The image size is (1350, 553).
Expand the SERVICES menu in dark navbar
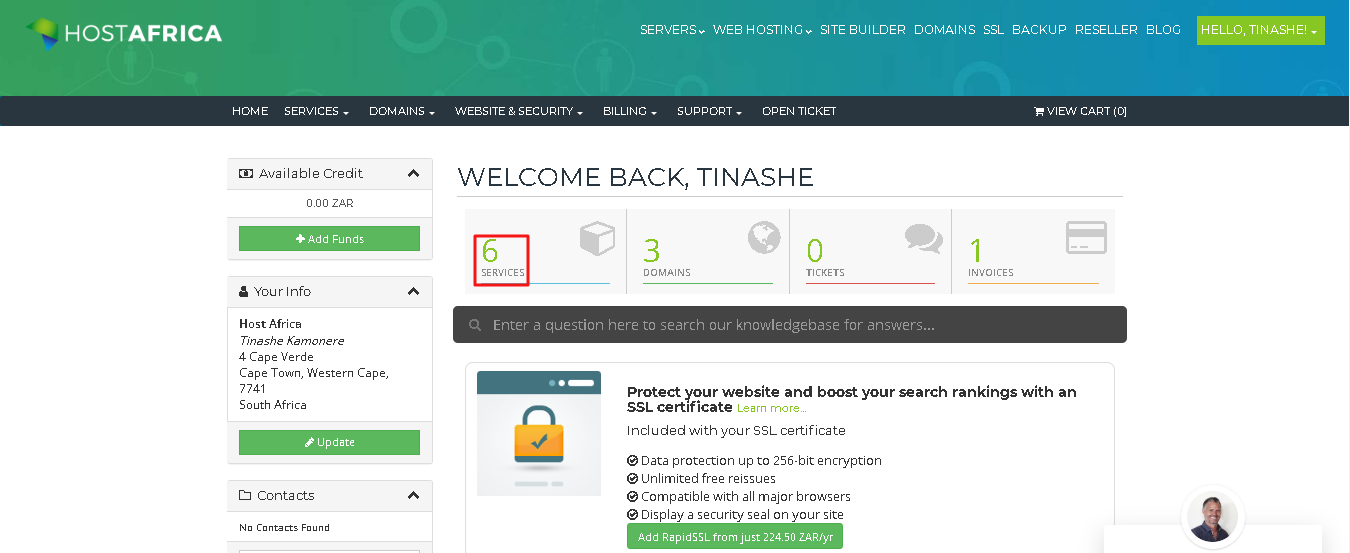click(x=316, y=111)
